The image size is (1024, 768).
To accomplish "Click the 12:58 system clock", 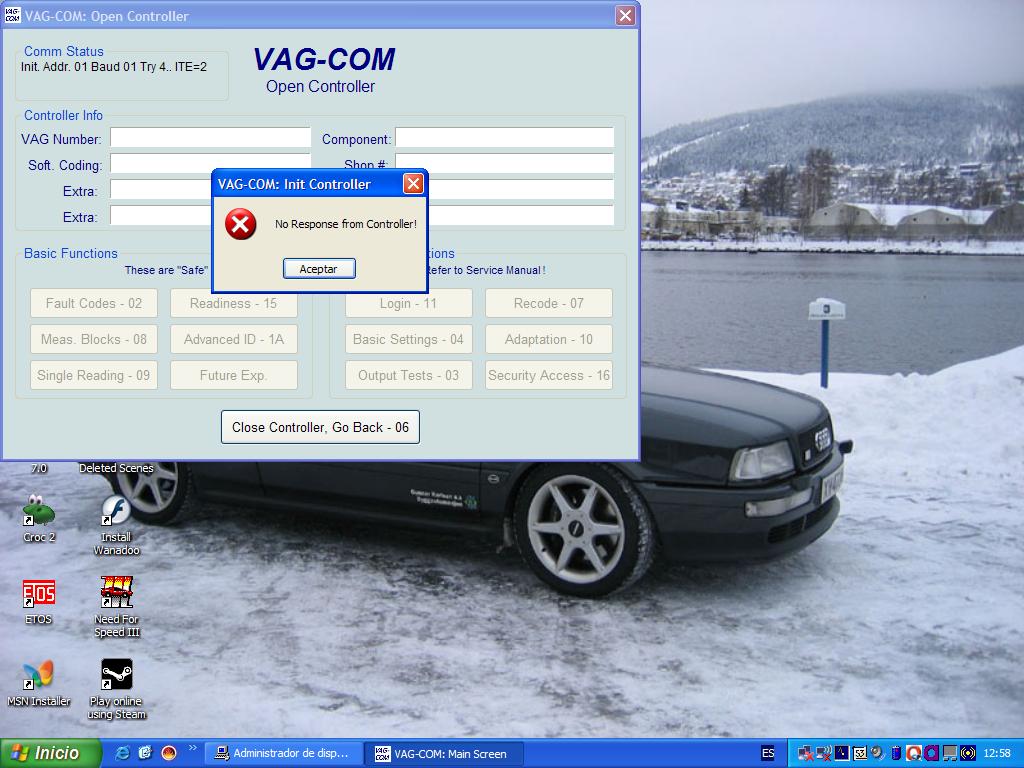I will click(x=997, y=753).
